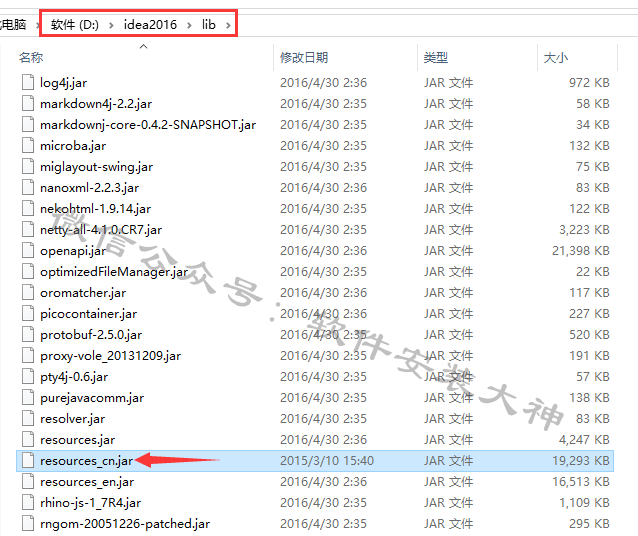Select file name netty-all-4.1.0.CR7.jar

click(101, 230)
